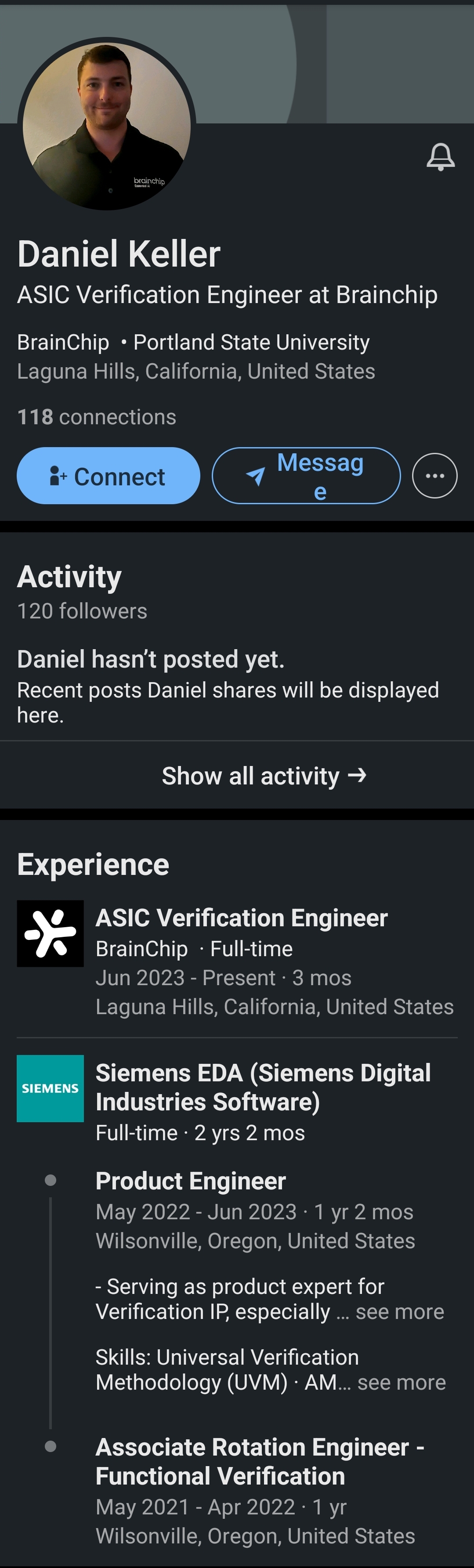
Task: Click the Message button
Action: [x=306, y=476]
